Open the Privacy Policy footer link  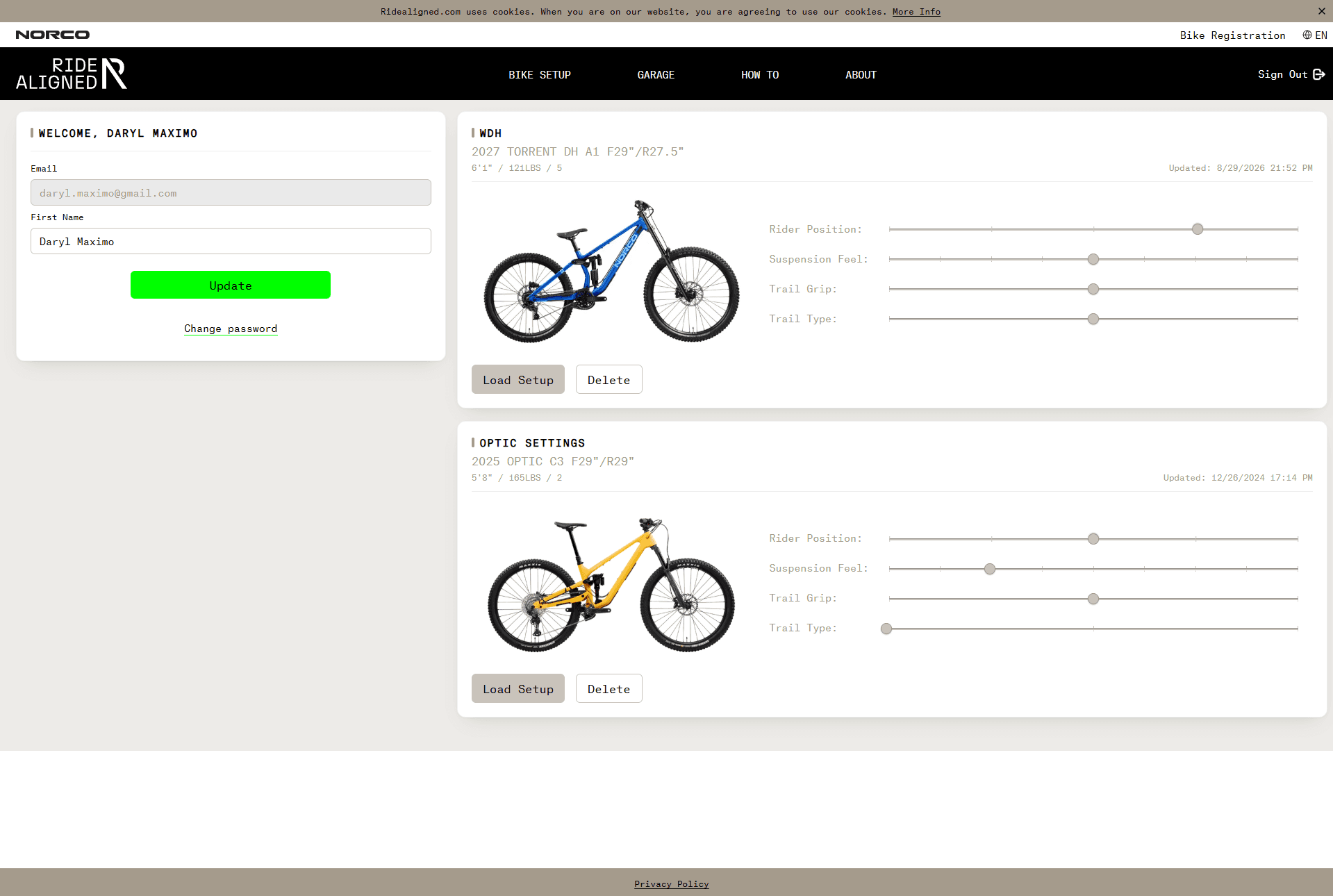(x=671, y=884)
